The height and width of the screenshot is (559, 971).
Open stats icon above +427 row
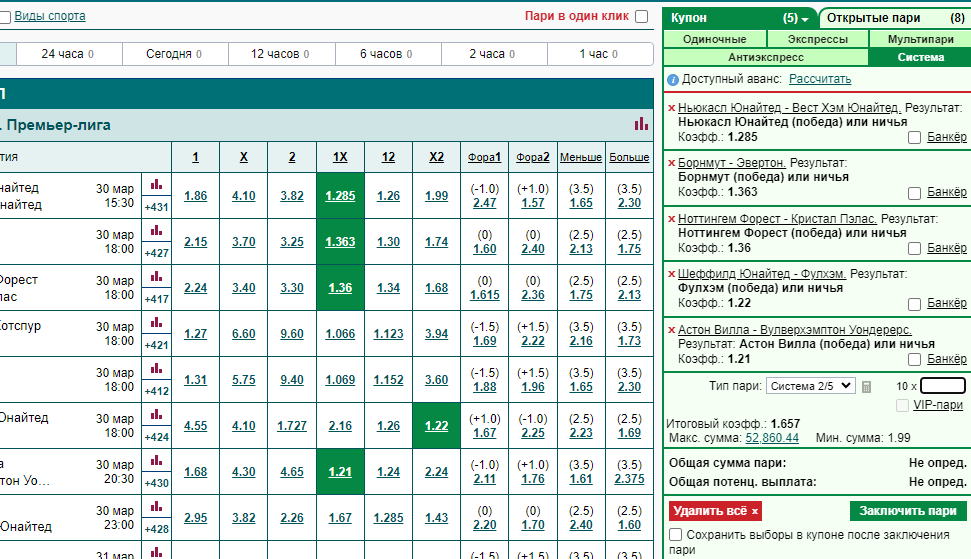click(157, 231)
